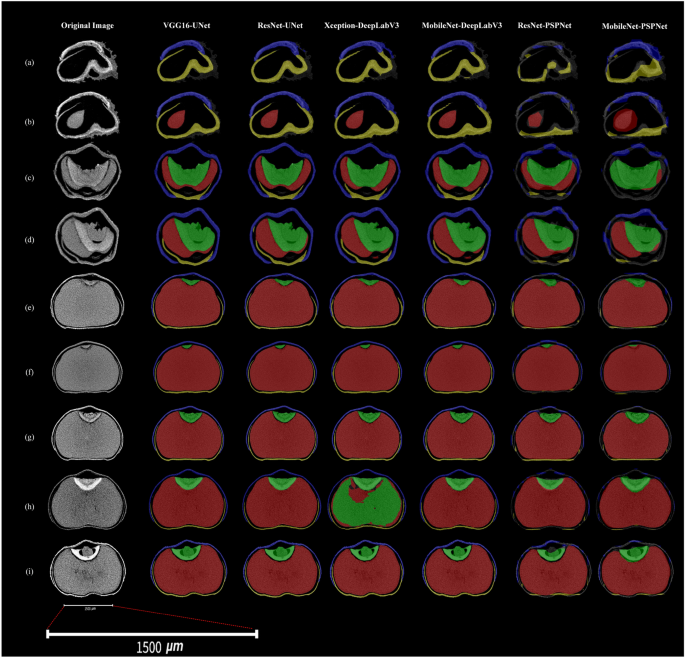Click the VGG16-UNet column header
The width and height of the screenshot is (685, 658).
click(x=187, y=26)
